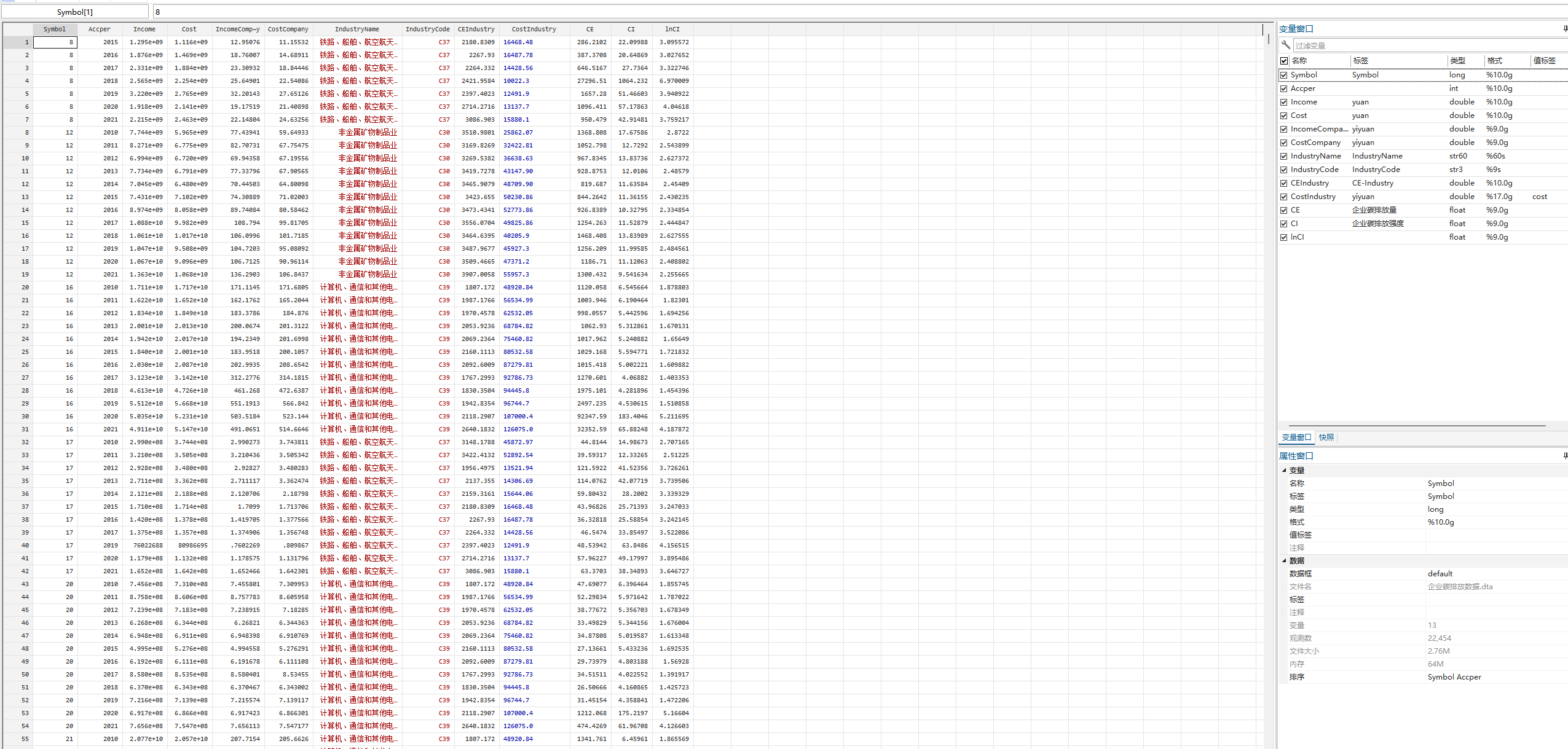This screenshot has height=749, width=1568.
Task: Select the 变量窗口 tab
Action: coord(1296,437)
